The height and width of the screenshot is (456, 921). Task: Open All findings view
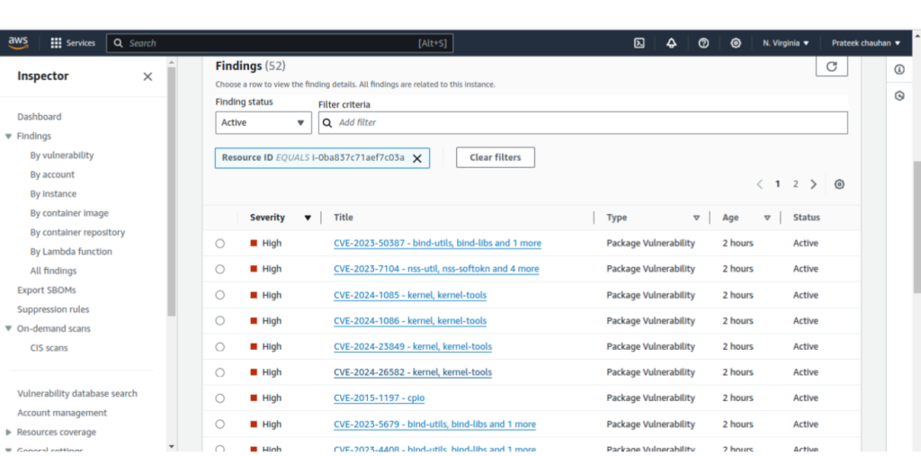click(x=53, y=271)
